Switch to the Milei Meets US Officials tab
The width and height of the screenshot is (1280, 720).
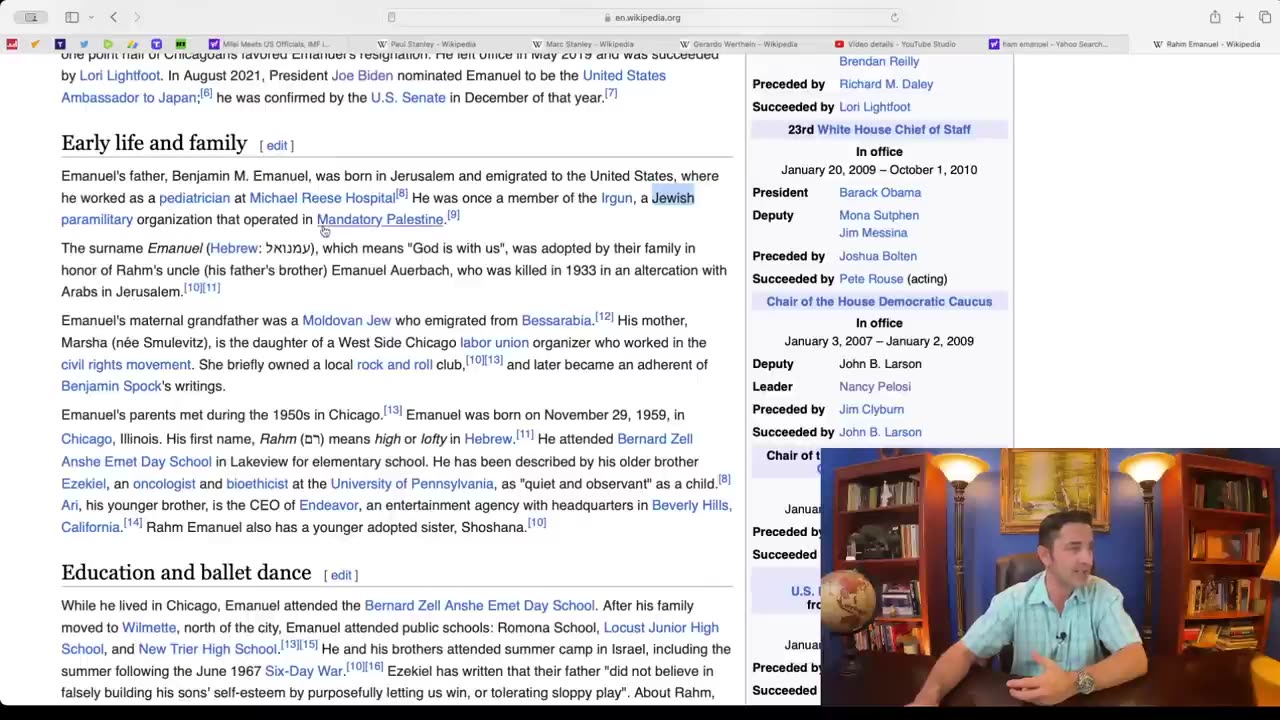[x=268, y=44]
